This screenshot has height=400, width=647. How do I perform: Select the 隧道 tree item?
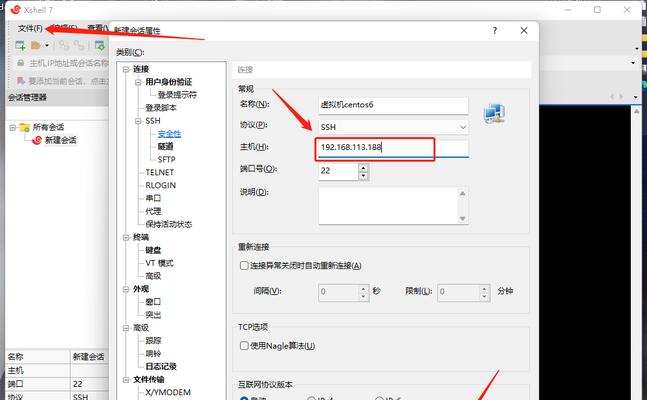point(165,147)
